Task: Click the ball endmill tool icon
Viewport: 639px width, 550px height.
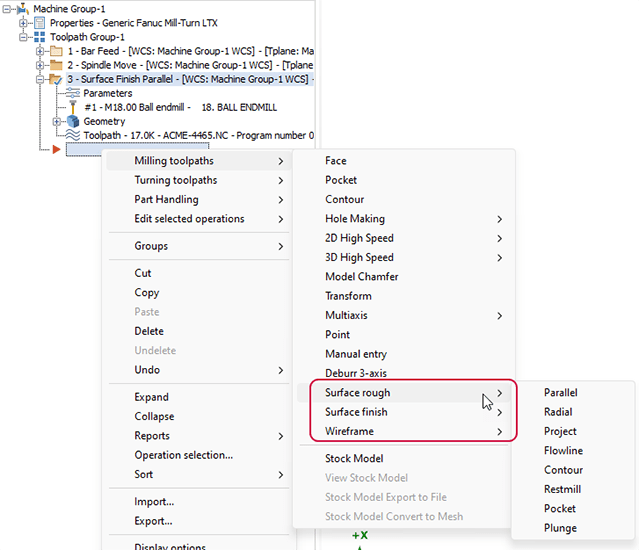Action: coord(73,107)
